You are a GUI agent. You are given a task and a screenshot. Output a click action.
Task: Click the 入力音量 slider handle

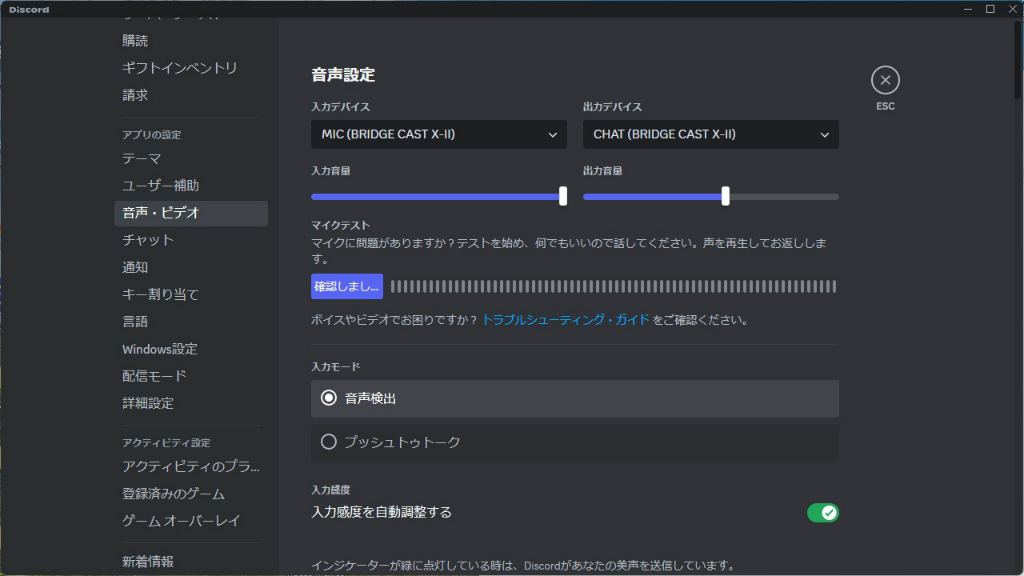coord(563,196)
